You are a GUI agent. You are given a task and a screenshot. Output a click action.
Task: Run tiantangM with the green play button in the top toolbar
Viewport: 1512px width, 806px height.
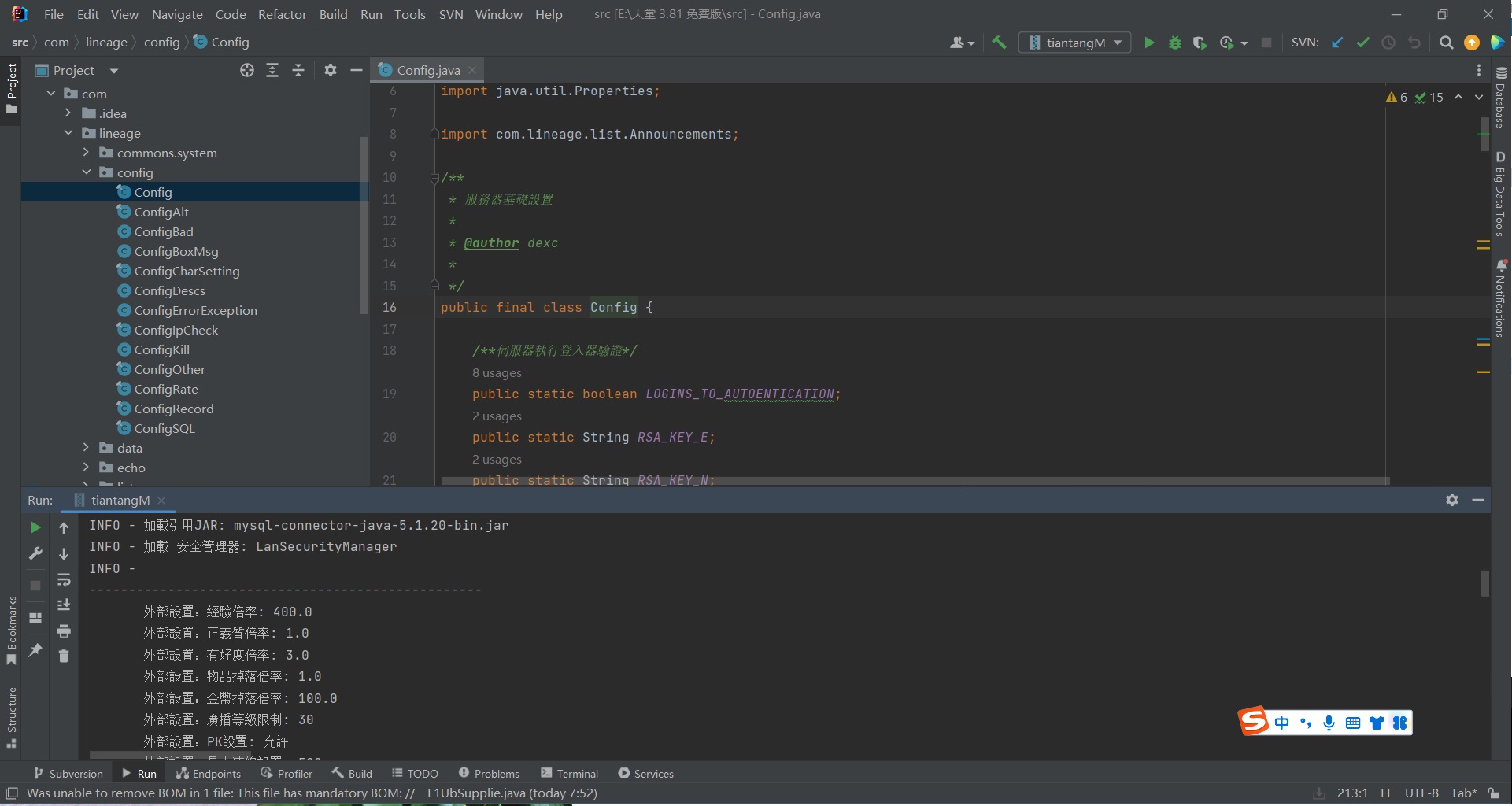(1149, 43)
